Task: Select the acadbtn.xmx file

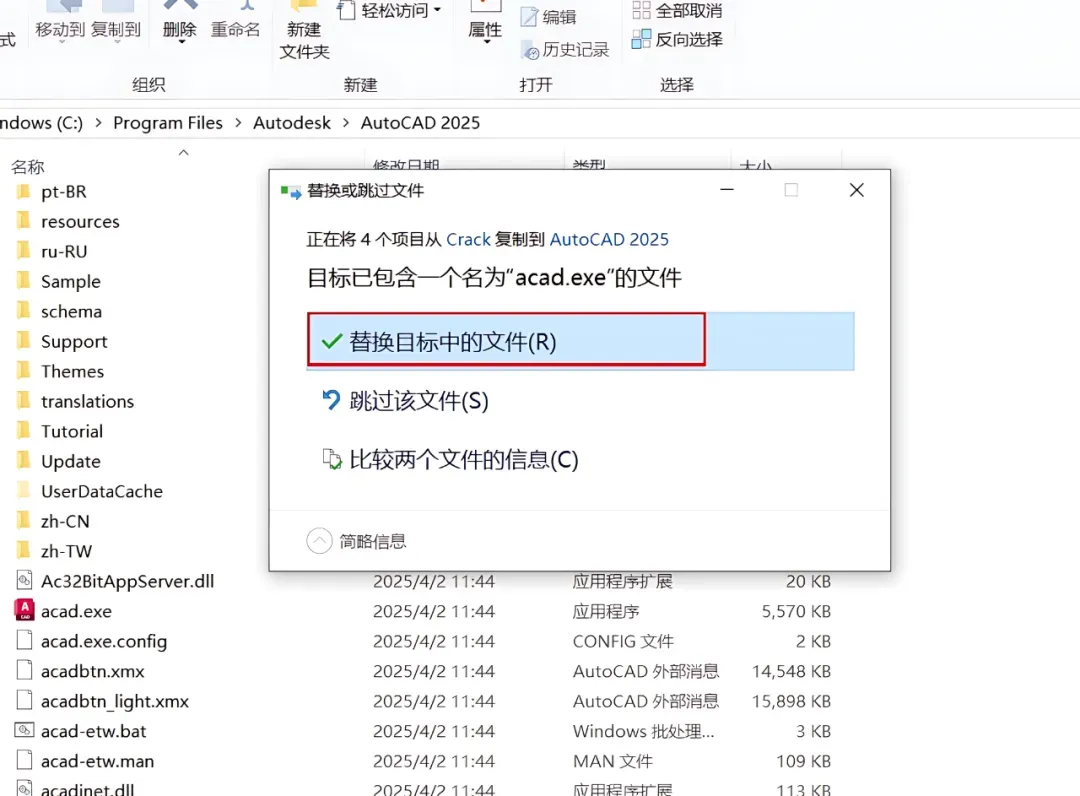Action: pos(92,671)
